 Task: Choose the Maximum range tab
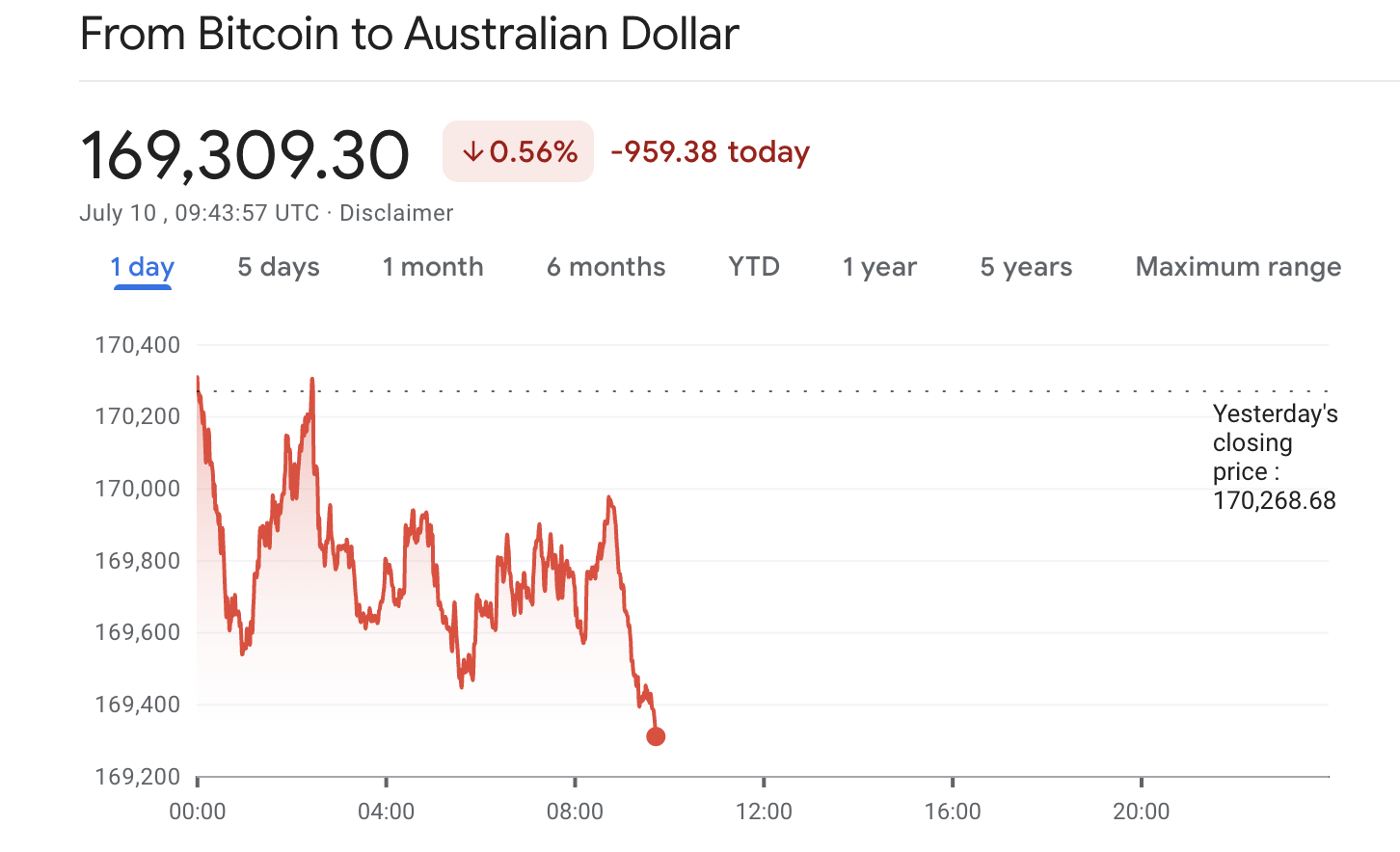click(x=1238, y=267)
